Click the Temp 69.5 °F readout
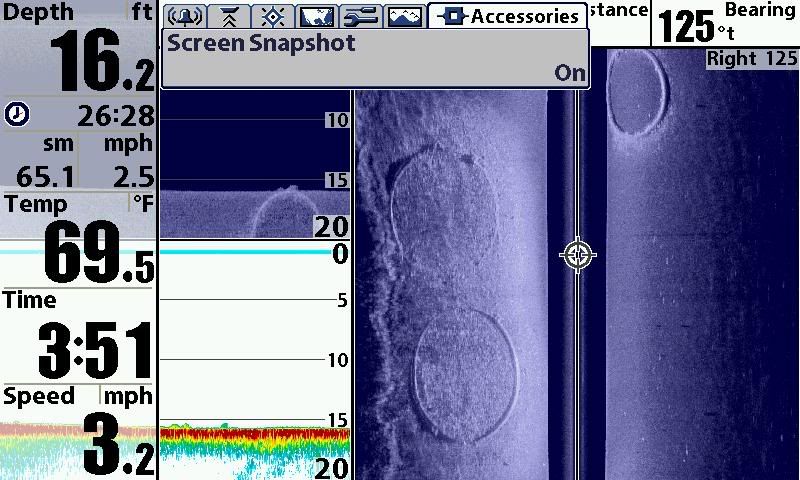The image size is (800, 480). tap(78, 239)
